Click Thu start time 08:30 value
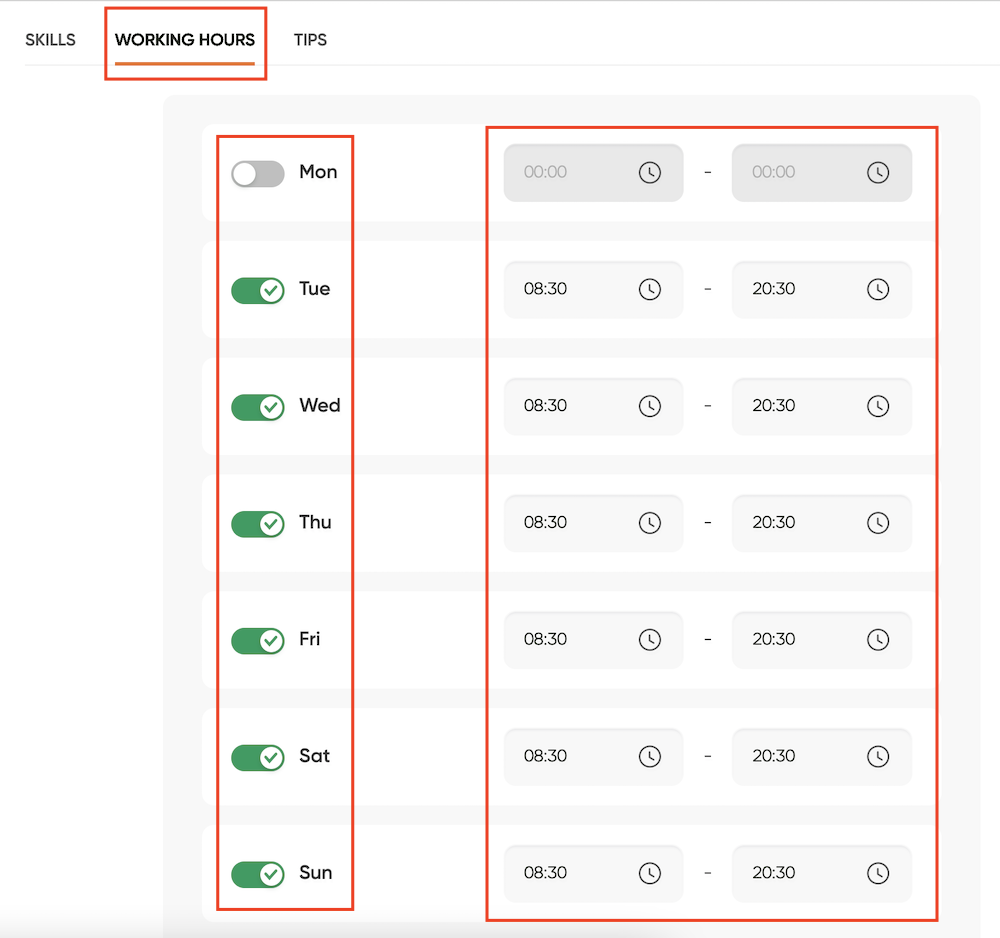Viewport: 1000px width, 938px height. (x=545, y=522)
